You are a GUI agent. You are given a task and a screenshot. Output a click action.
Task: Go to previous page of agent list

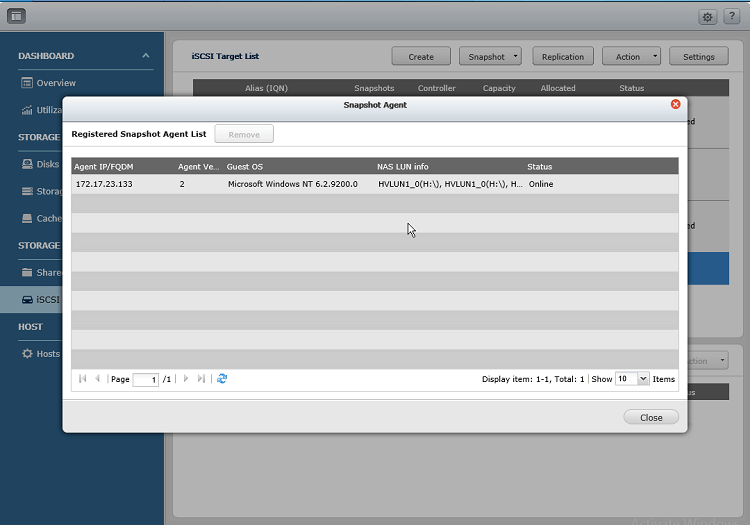pos(97,379)
